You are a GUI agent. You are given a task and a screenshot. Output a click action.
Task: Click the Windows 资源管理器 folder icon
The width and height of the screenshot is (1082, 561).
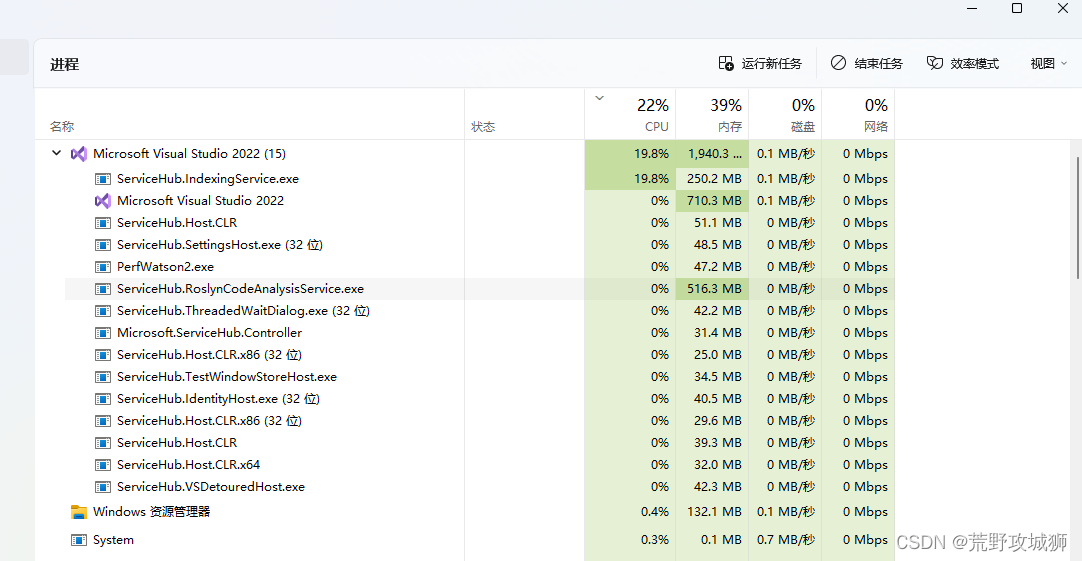click(79, 512)
